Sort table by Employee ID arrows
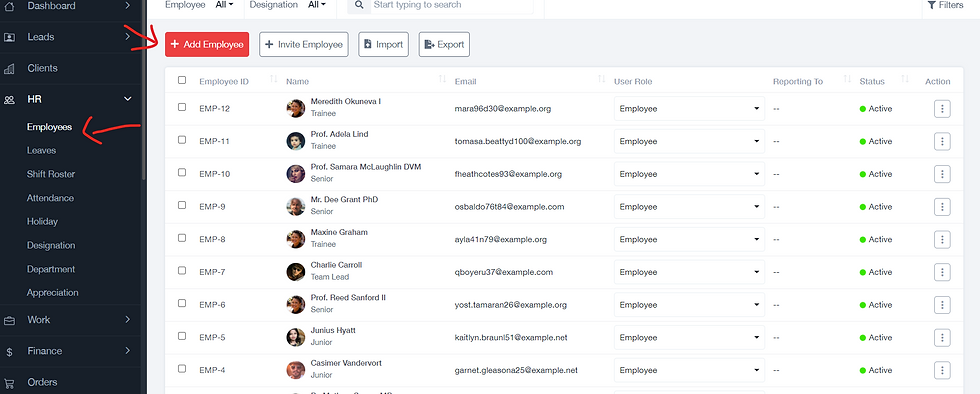 pyautogui.click(x=274, y=79)
